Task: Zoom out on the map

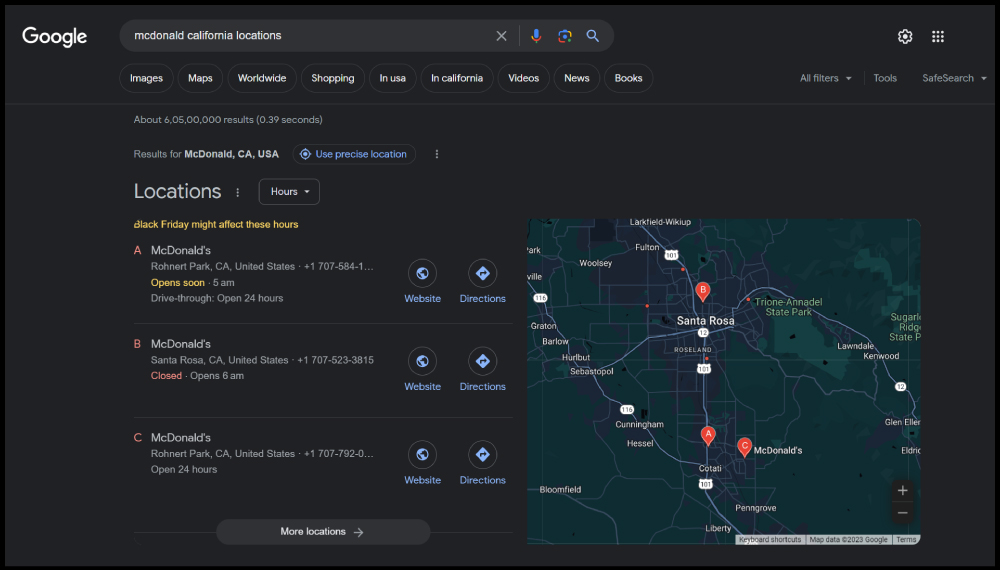Action: coord(902,513)
